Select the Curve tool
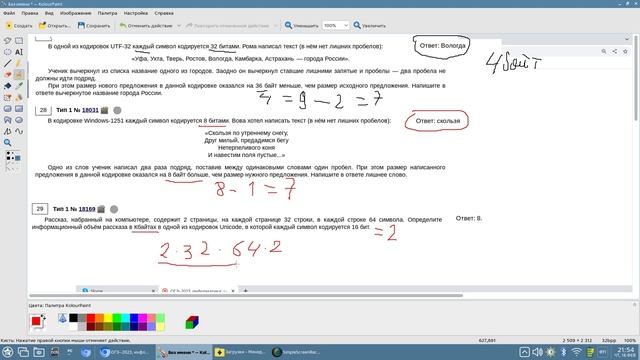 [19, 131]
